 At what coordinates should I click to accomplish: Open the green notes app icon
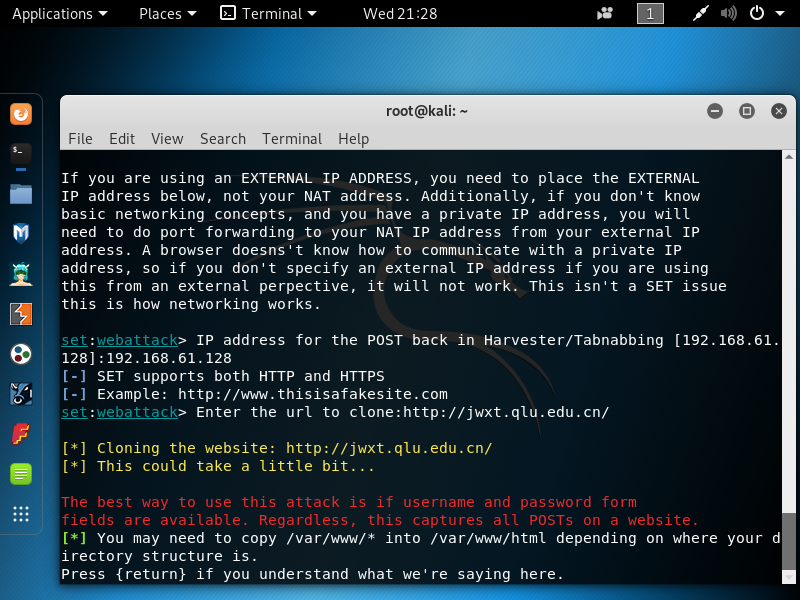click(21, 474)
